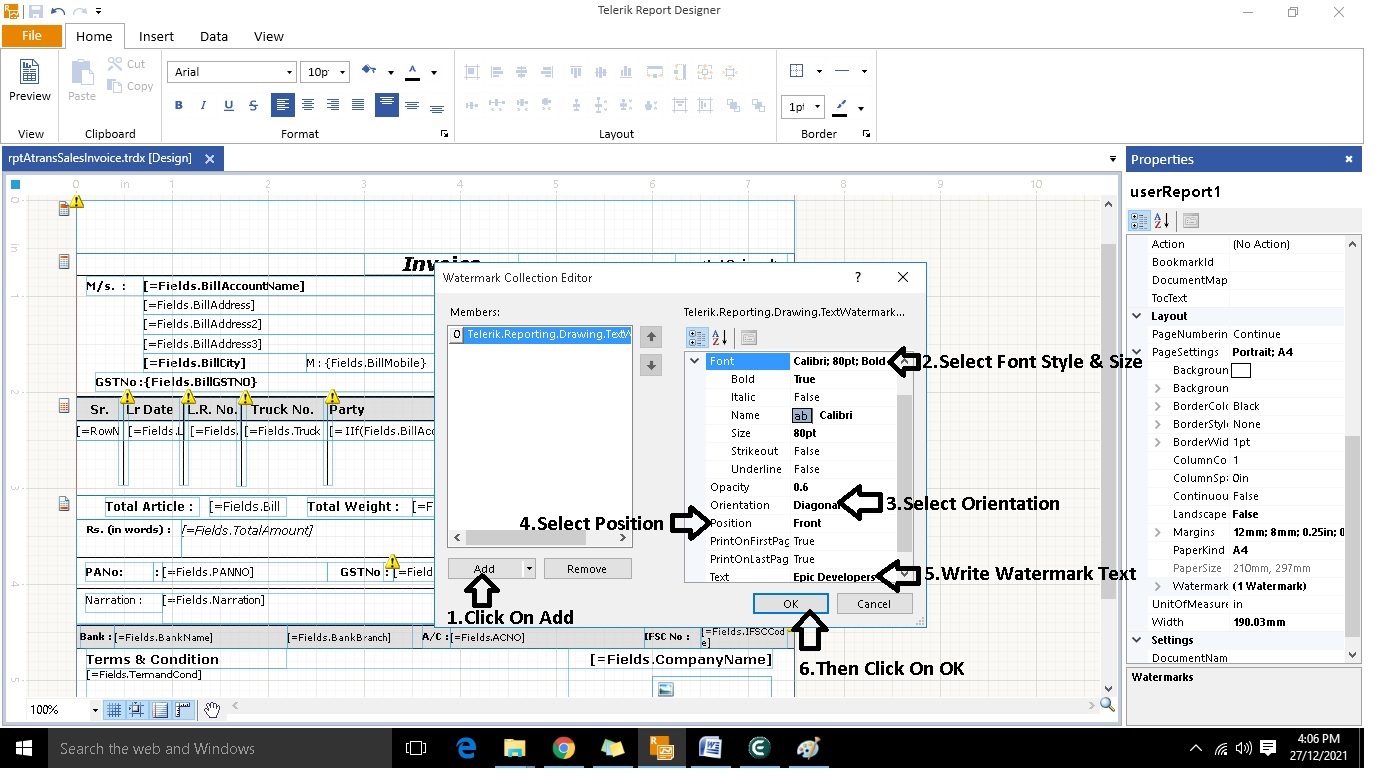Toggle center text alignment button
This screenshot has height=776, width=1400.
click(x=308, y=105)
